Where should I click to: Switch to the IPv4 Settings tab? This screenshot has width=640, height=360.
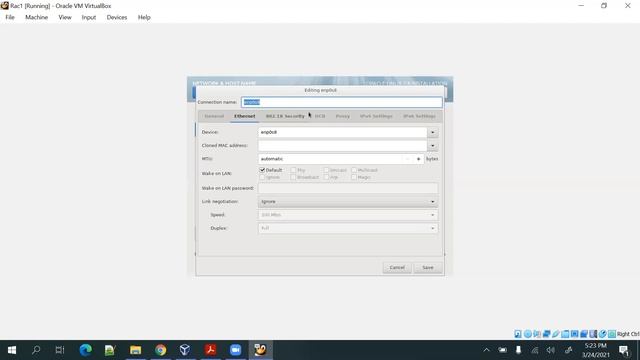376,116
